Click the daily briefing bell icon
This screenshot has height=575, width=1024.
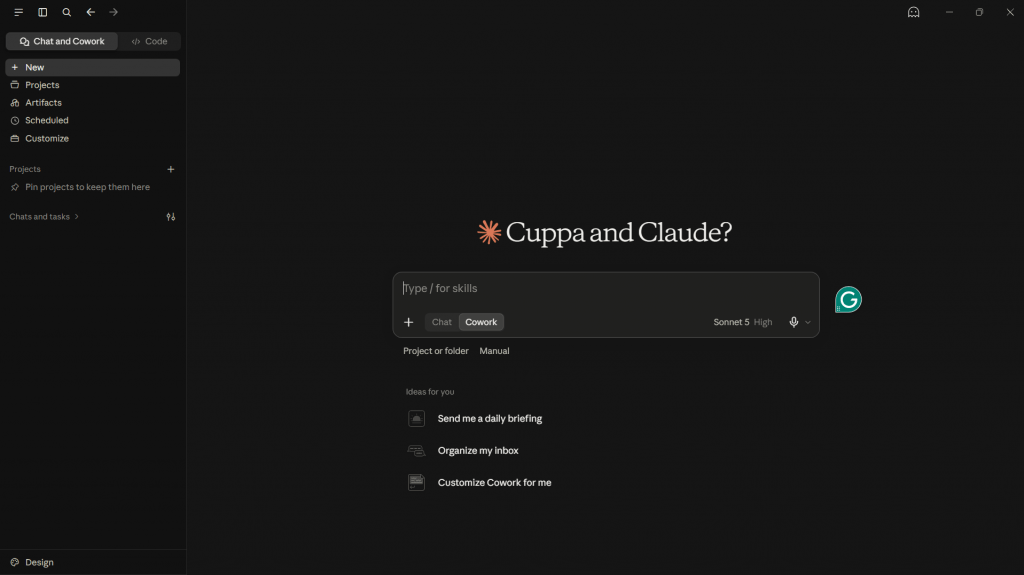click(417, 419)
